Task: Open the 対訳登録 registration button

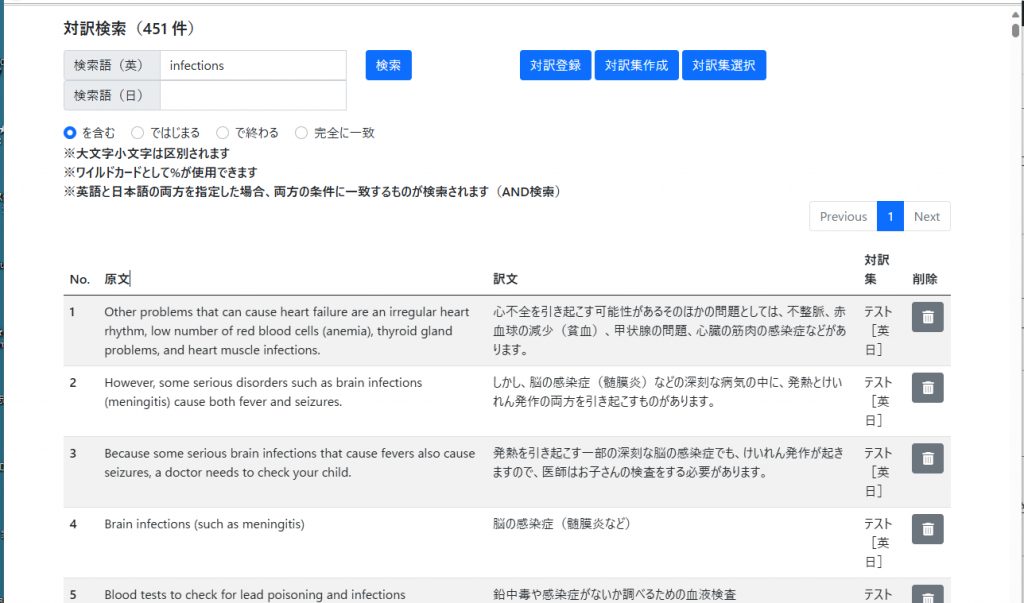Action: pyautogui.click(x=555, y=65)
